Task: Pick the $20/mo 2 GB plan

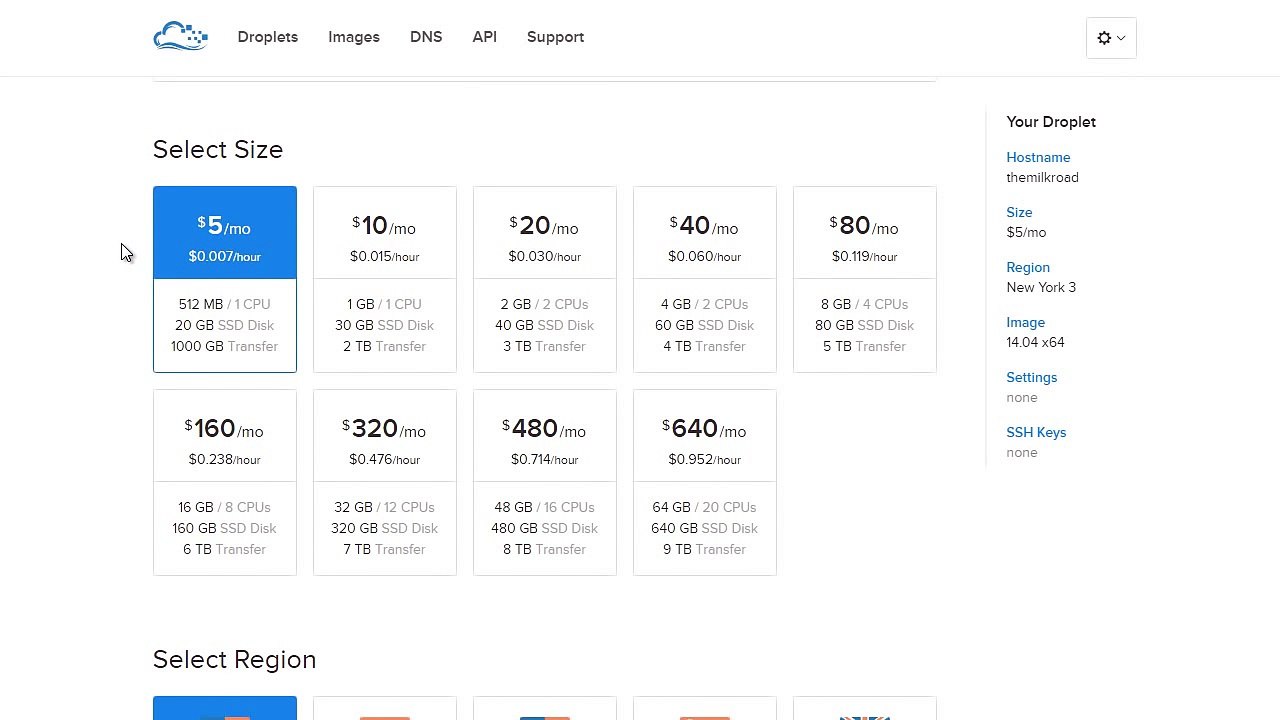Action: pyautogui.click(x=545, y=279)
